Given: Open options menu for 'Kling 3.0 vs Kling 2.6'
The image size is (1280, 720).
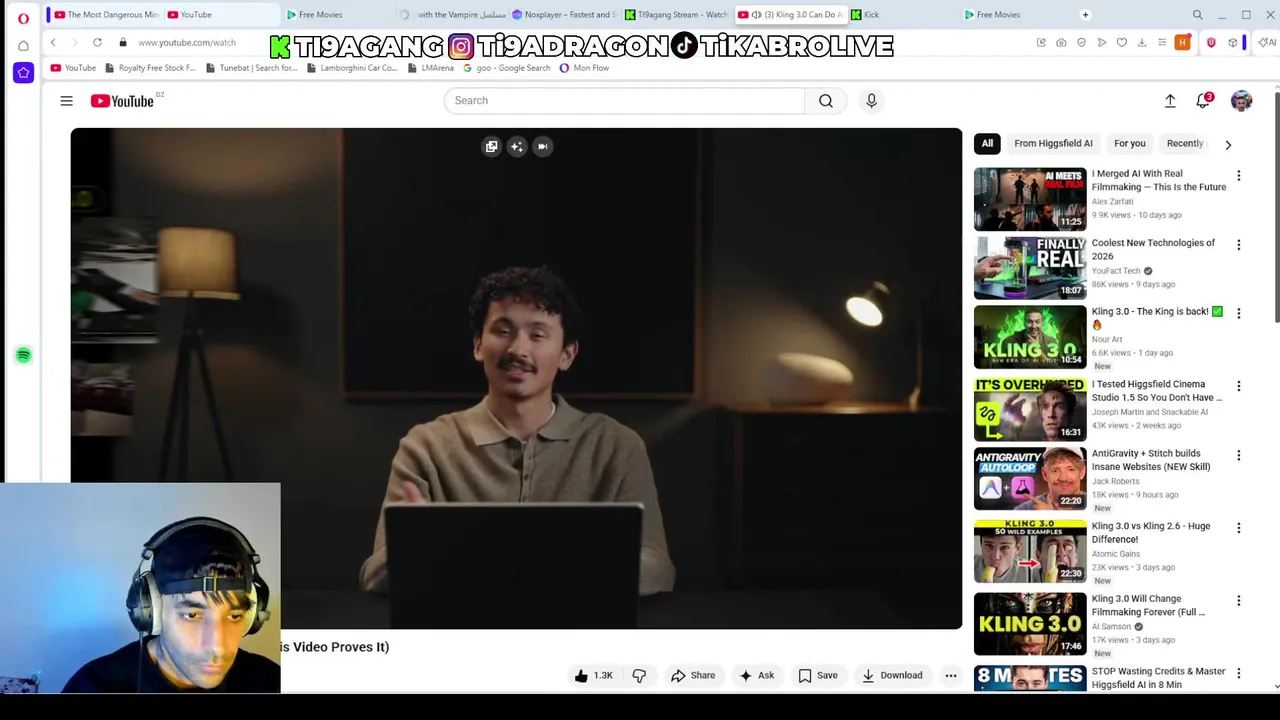Looking at the screenshot, I should 1238,528.
